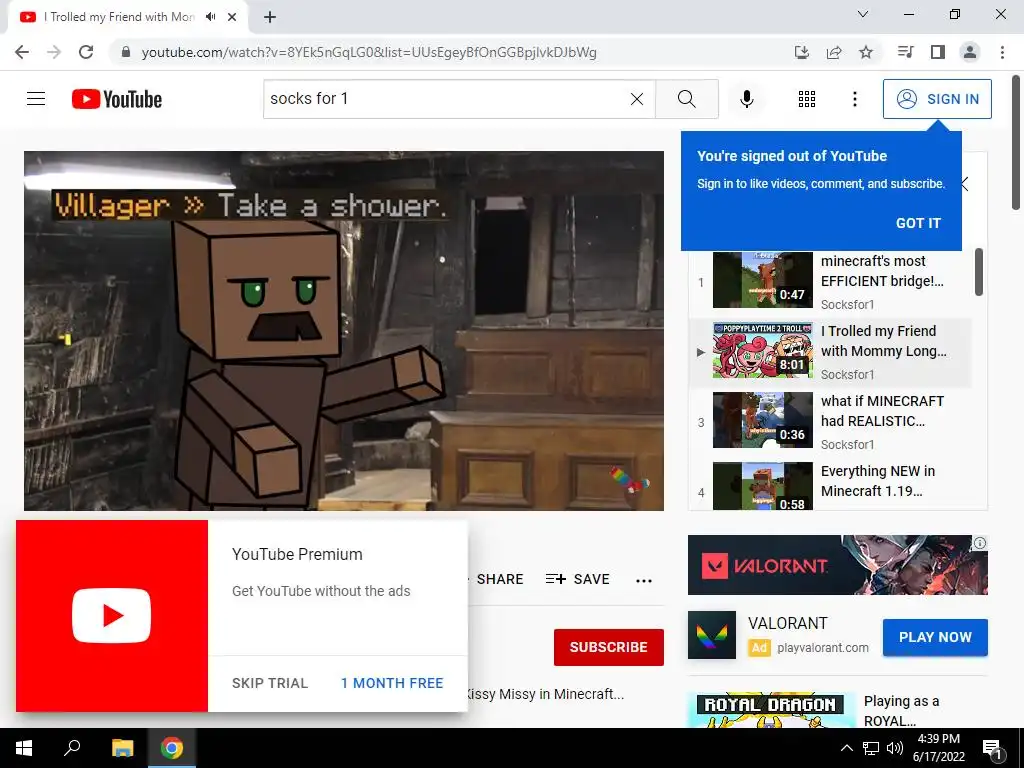Go forward in browser
Image resolution: width=1024 pixels, height=768 pixels.
(54, 52)
